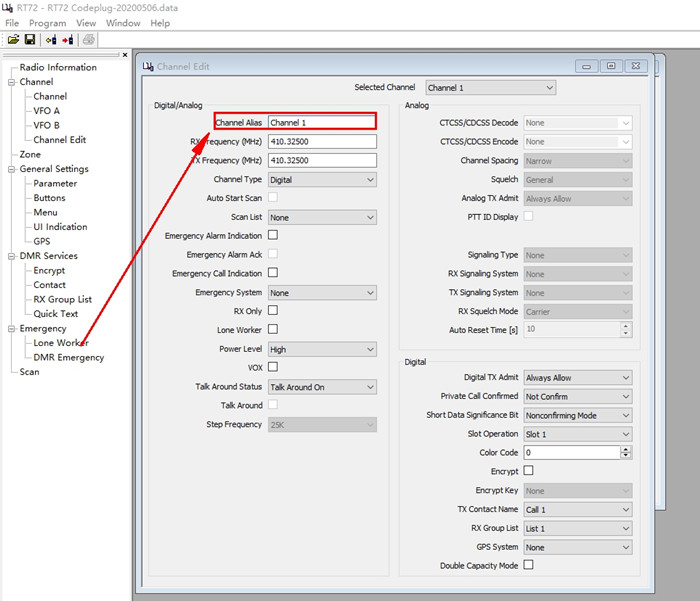Select Scan in the tree
Viewport: 700px width, 601px height.
pos(29,372)
